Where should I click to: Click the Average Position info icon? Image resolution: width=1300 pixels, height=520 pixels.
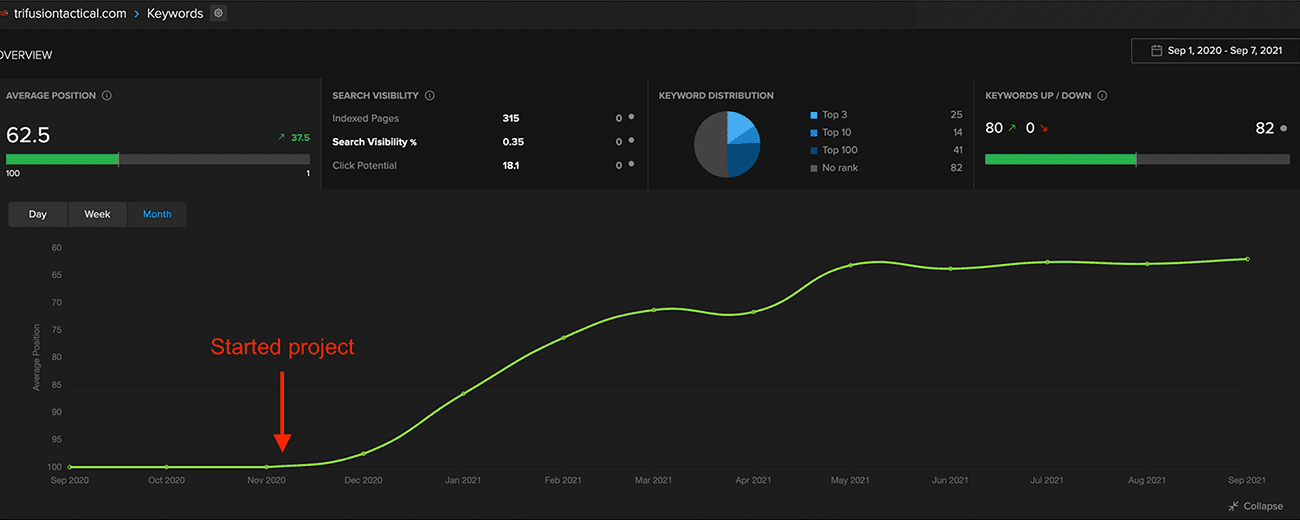click(x=107, y=96)
